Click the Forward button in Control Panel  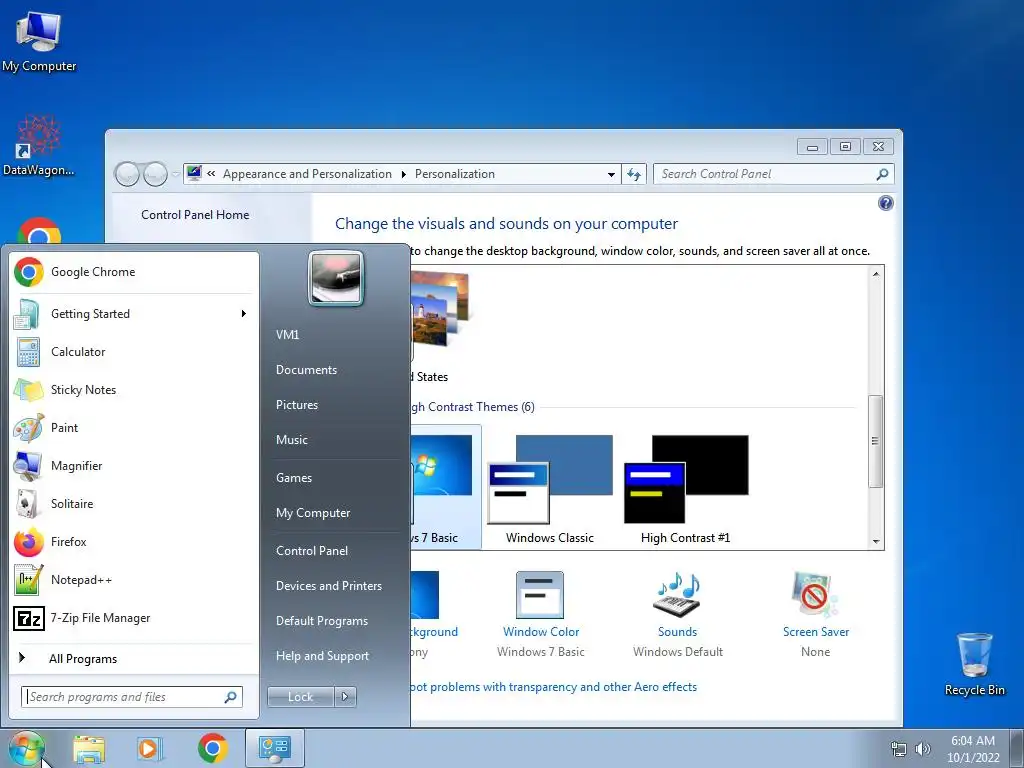(x=155, y=174)
